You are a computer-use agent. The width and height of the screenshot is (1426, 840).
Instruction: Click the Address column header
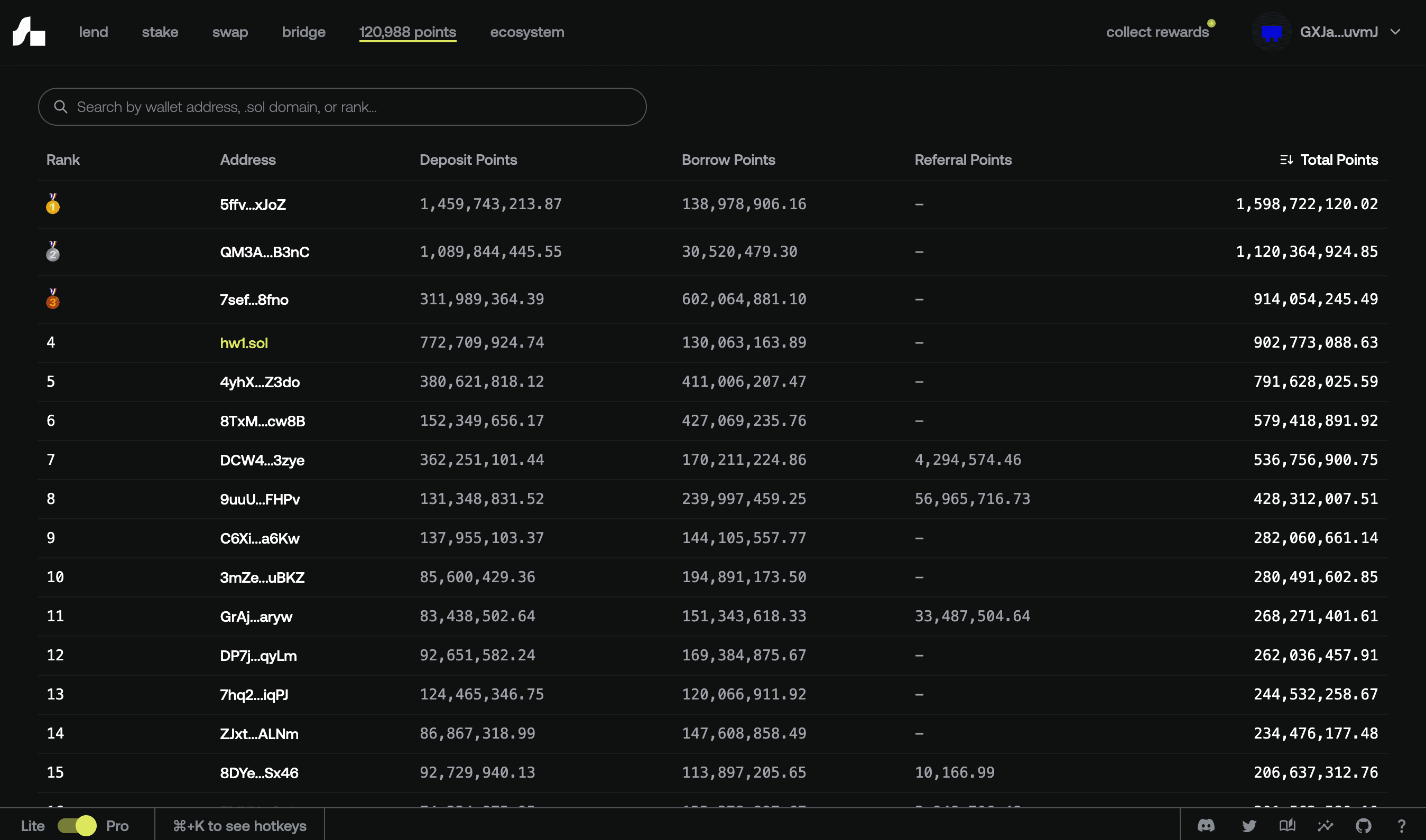(x=247, y=160)
